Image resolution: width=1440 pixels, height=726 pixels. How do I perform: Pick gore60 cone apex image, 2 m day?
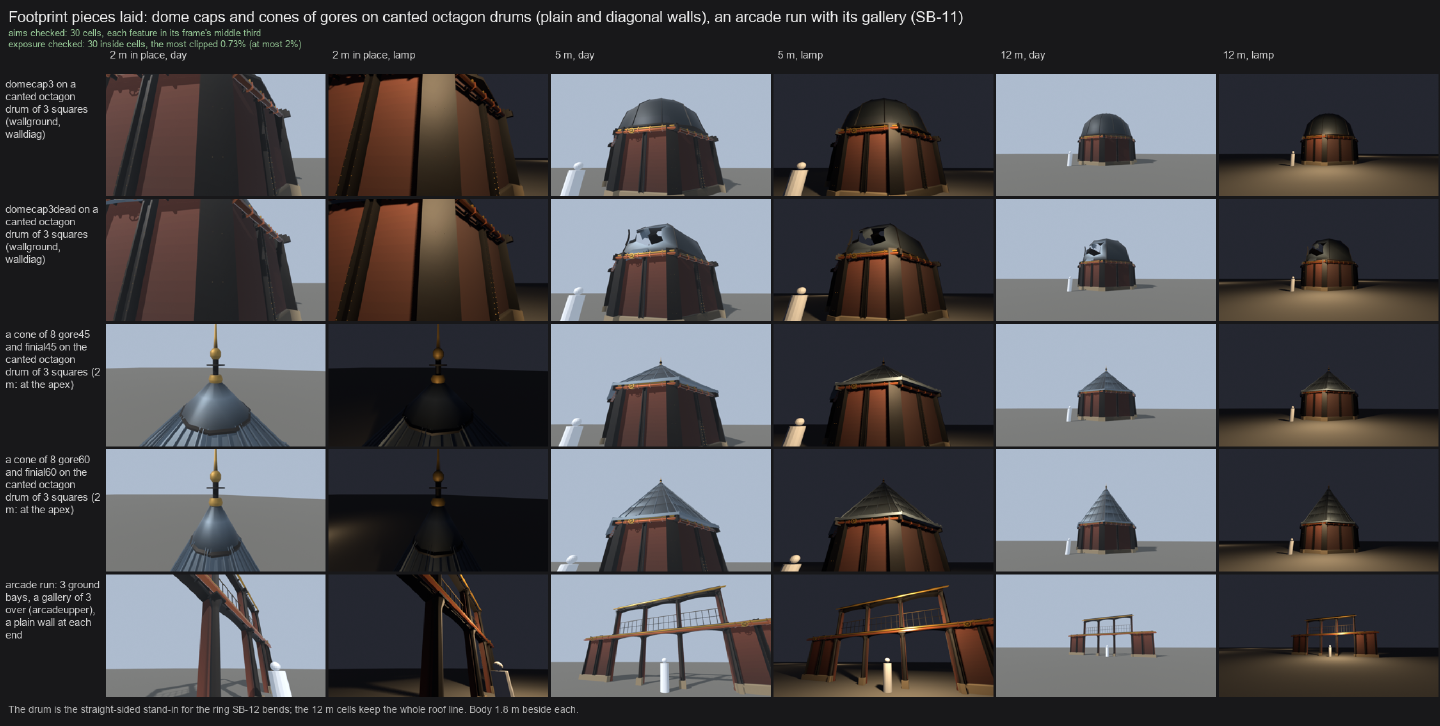click(216, 510)
